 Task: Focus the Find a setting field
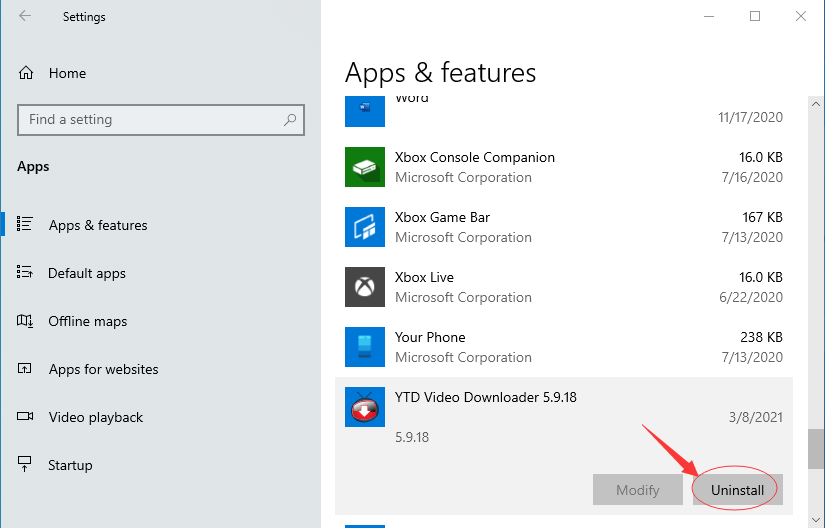pyautogui.click(x=161, y=120)
